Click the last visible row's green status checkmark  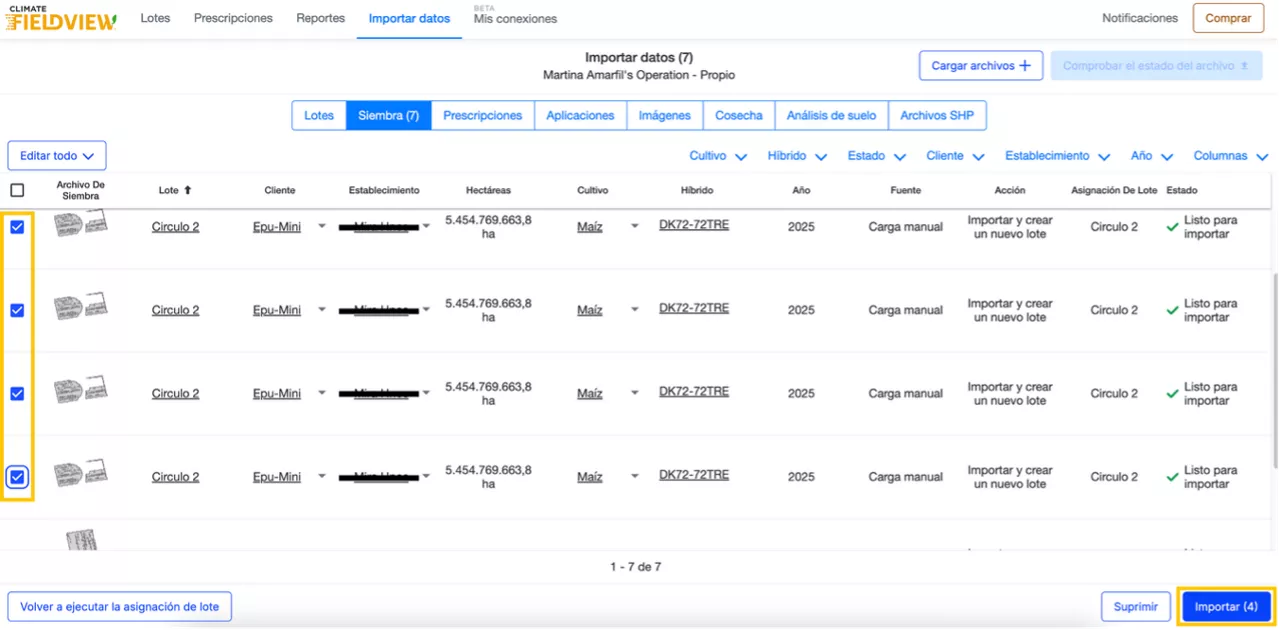coord(1172,477)
